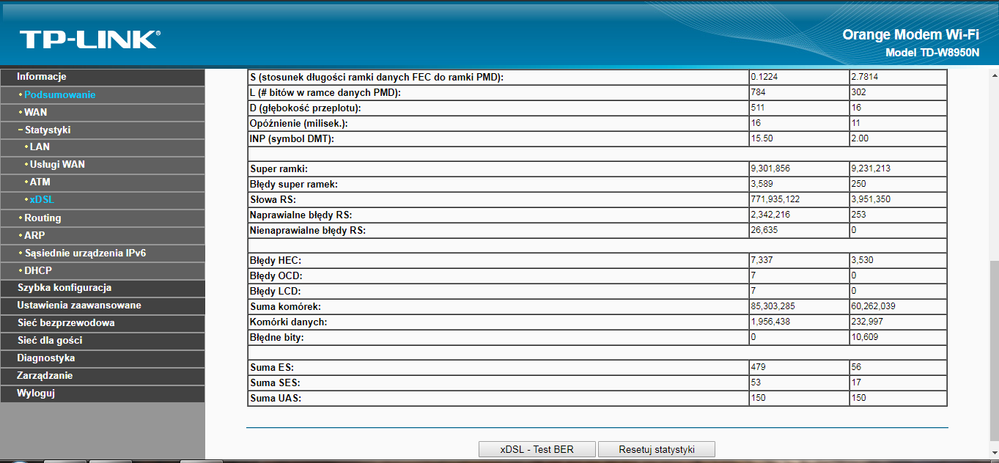
Task: Open Sieć bezprzewodowa settings
Action: (103, 323)
